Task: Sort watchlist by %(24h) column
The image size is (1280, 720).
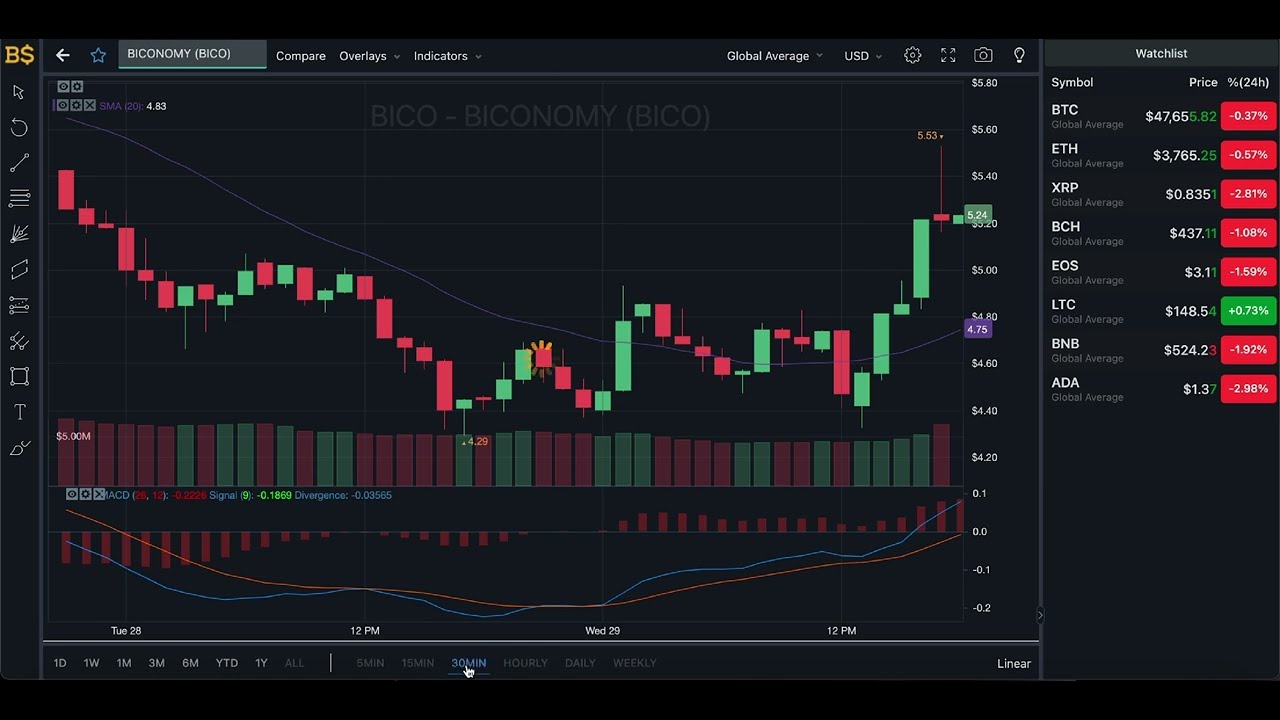Action: (x=1247, y=83)
